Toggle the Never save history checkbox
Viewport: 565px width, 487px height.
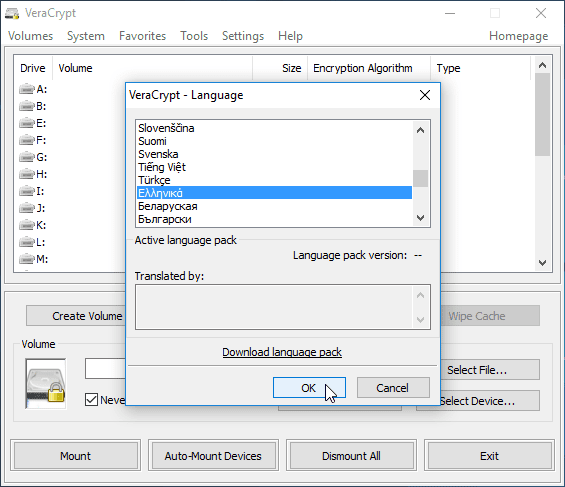point(91,399)
